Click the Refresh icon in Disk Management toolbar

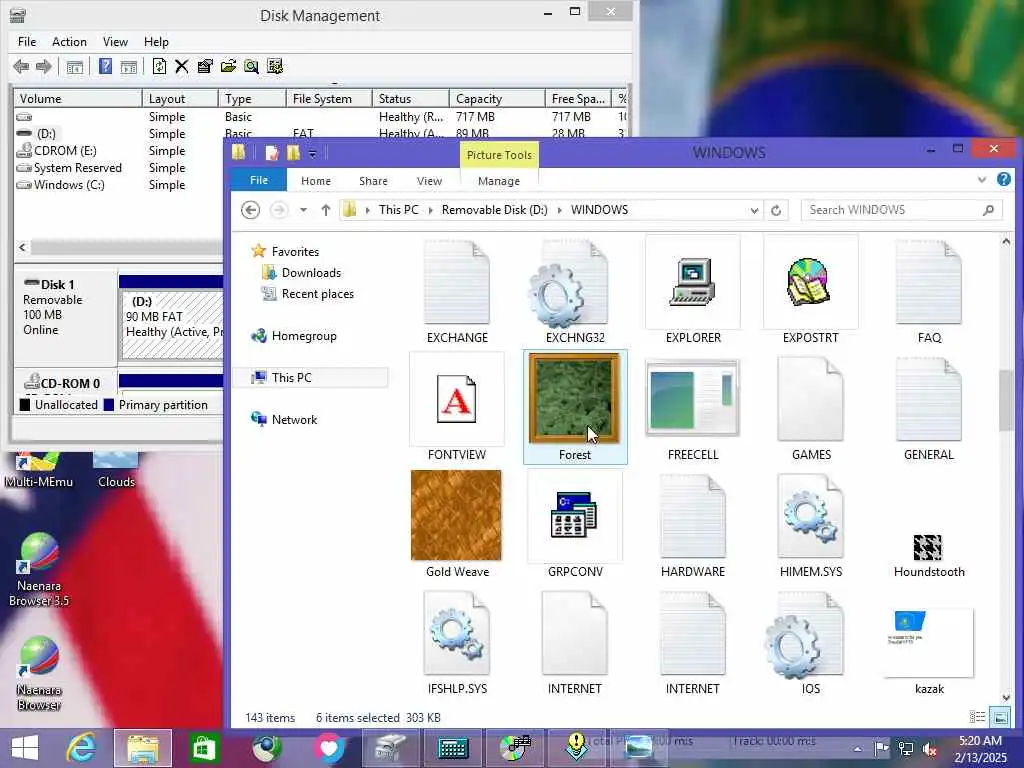(x=159, y=66)
